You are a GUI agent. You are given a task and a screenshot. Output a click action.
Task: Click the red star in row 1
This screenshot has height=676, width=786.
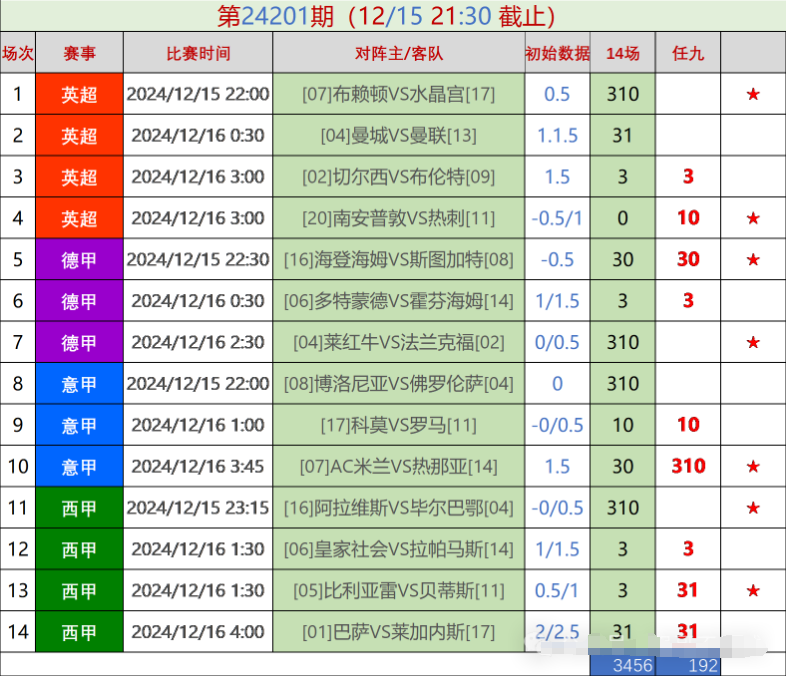[753, 94]
